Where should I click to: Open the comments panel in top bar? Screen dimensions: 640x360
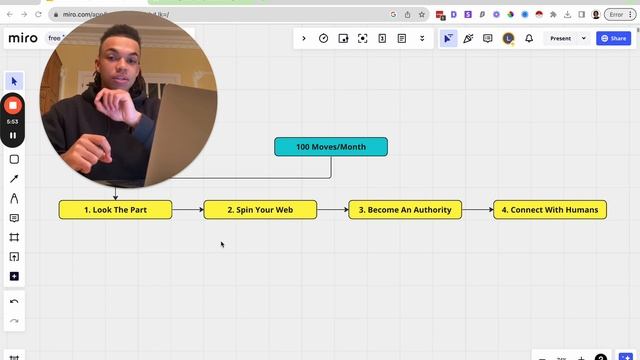point(487,38)
